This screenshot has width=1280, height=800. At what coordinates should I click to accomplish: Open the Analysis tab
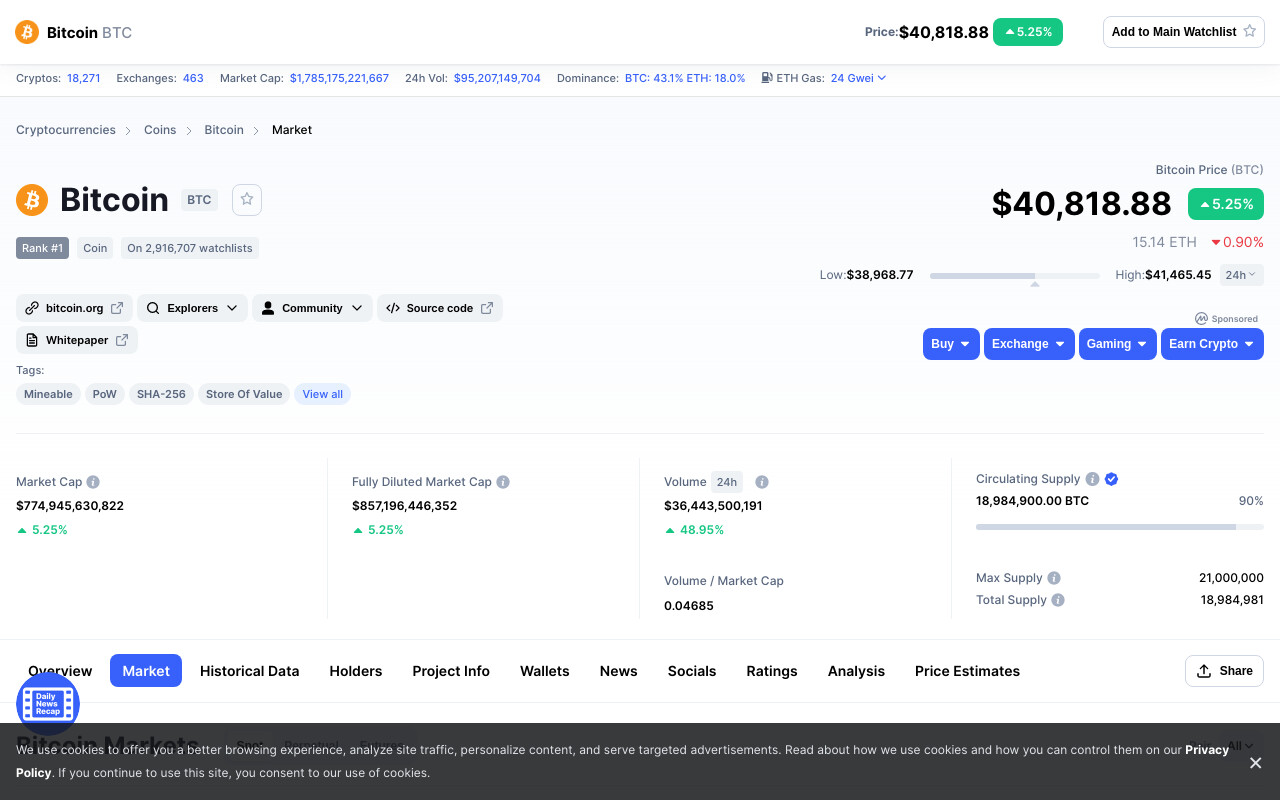[x=856, y=671]
